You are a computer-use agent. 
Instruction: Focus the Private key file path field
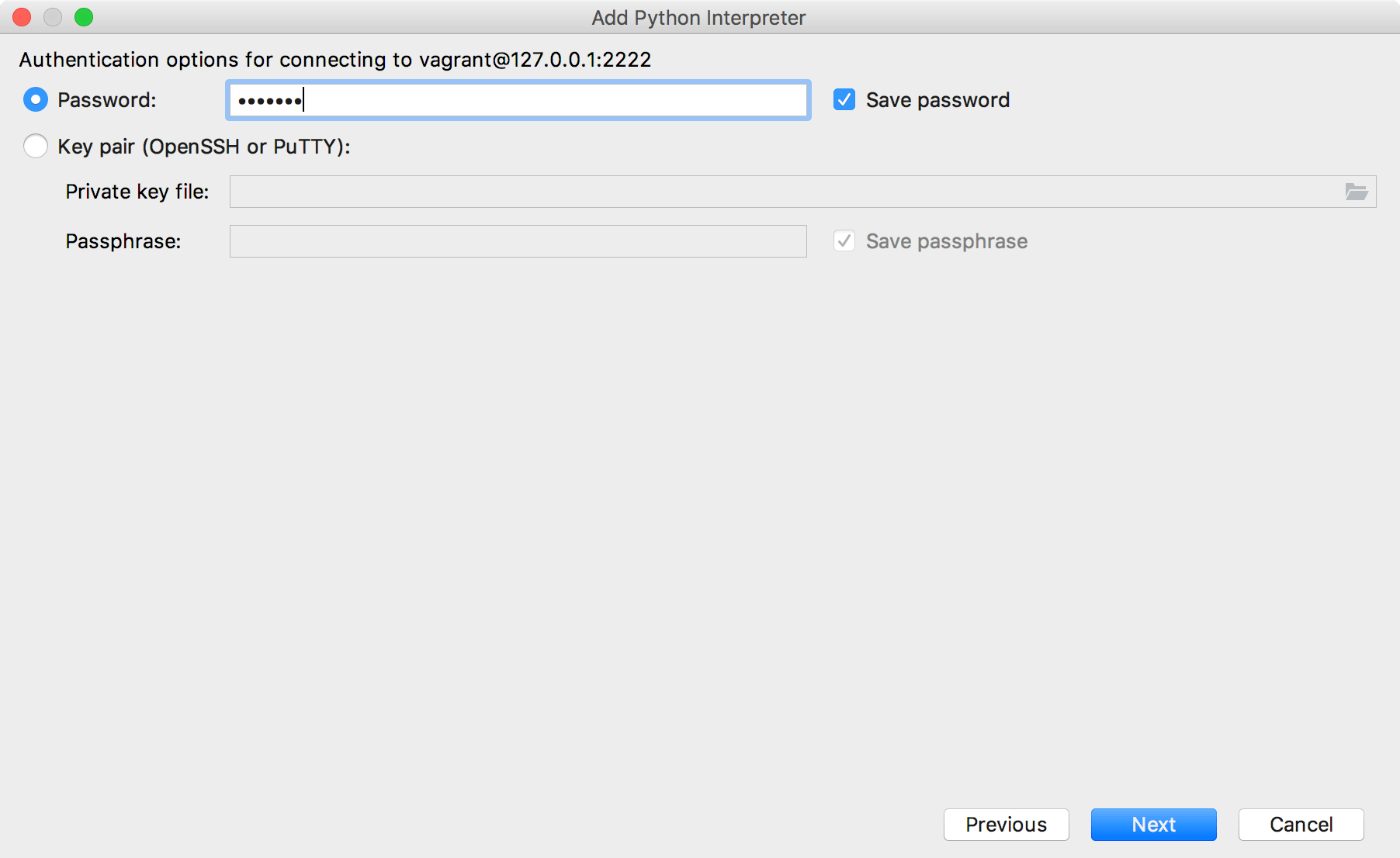click(784, 192)
